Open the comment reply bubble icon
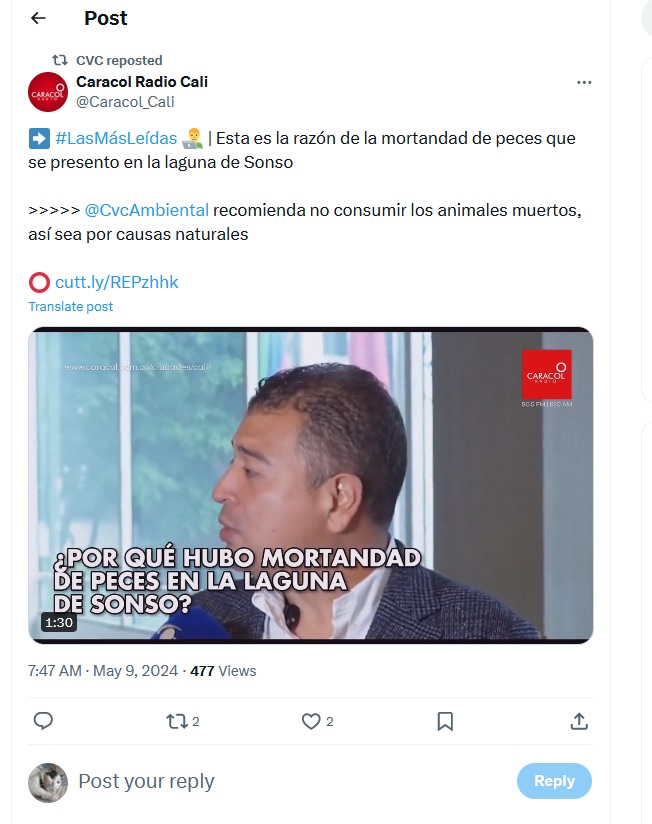This screenshot has width=652, height=824. pos(43,721)
